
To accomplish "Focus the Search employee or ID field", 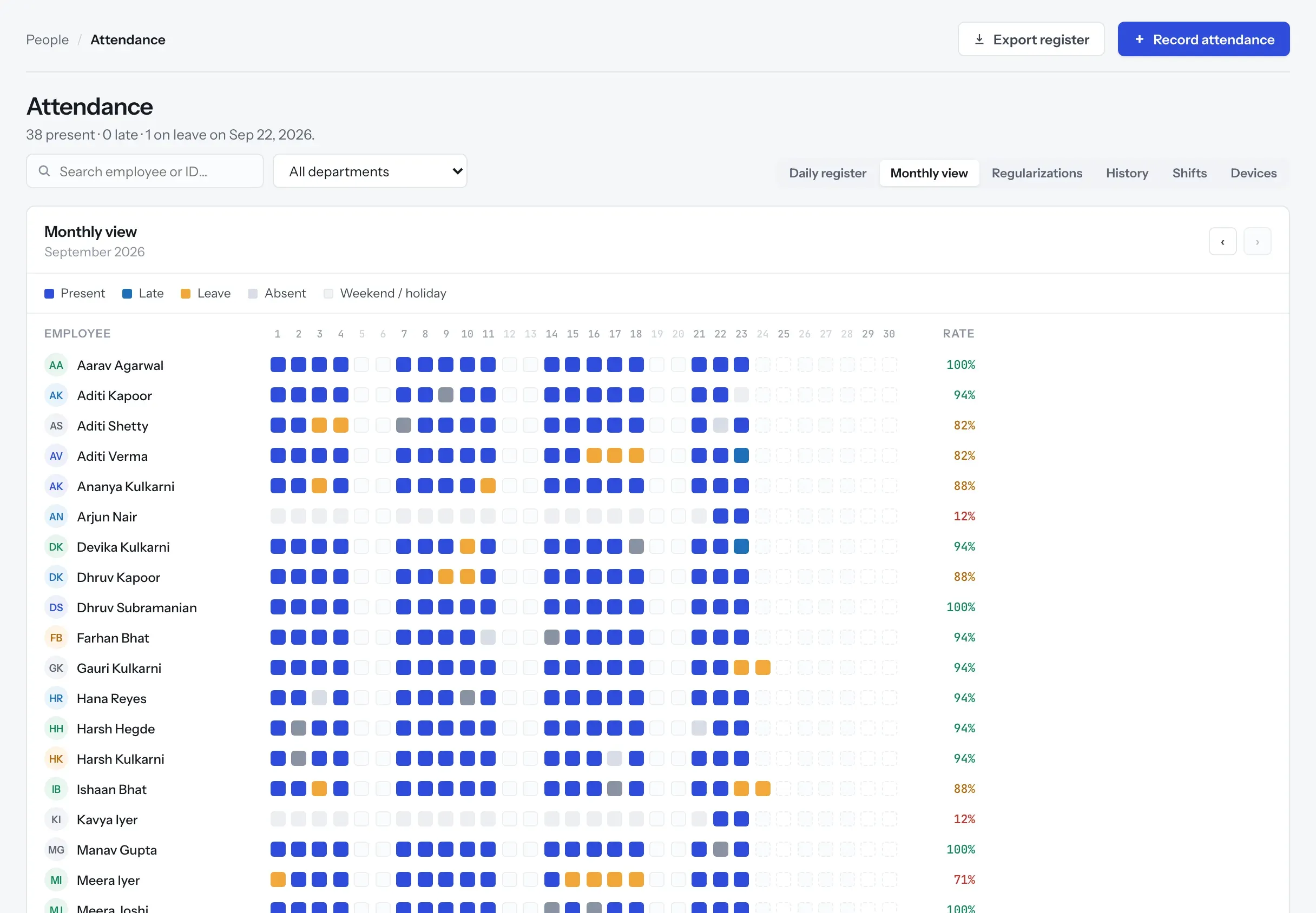I will click(145, 171).
